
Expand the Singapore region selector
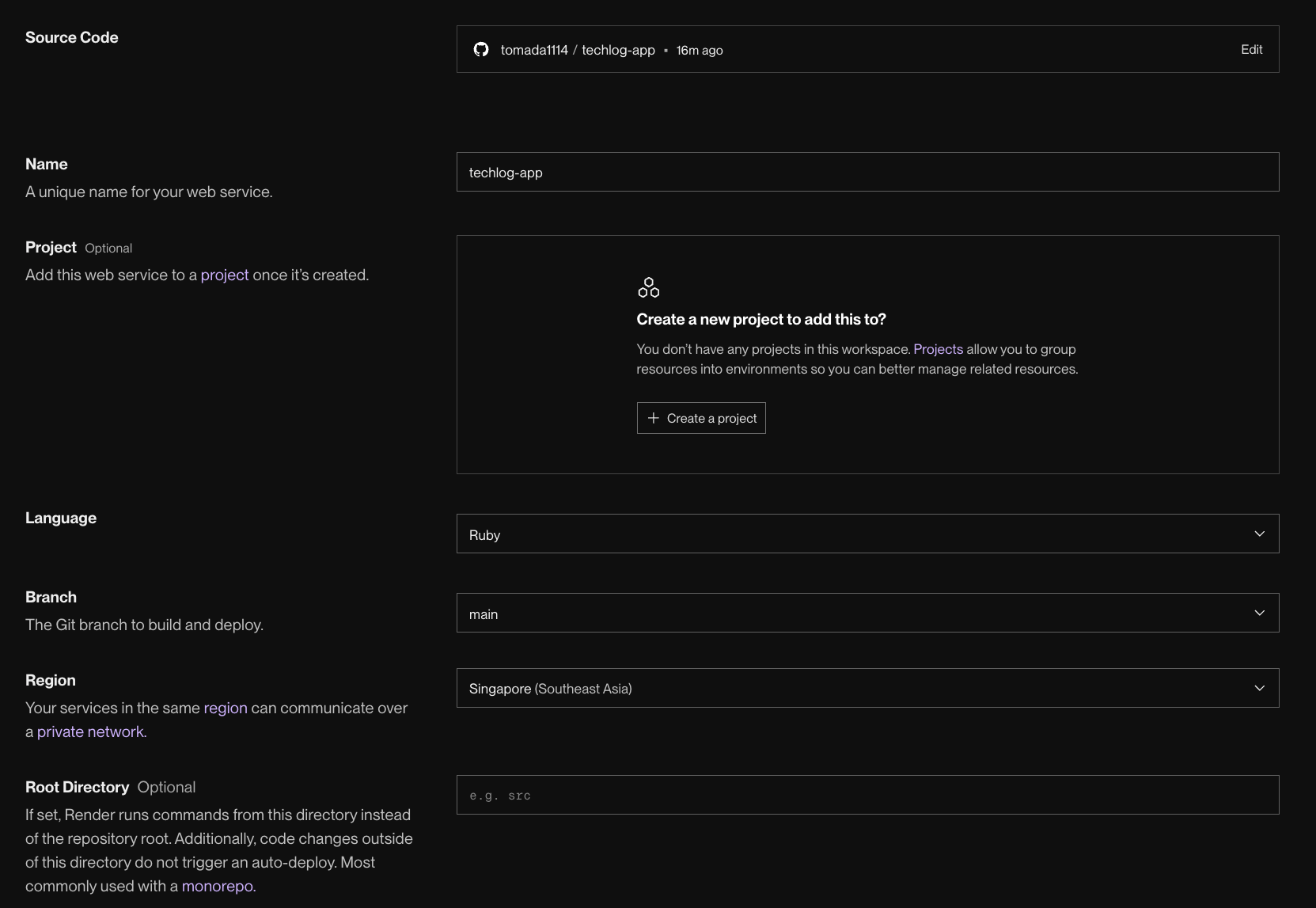point(867,688)
